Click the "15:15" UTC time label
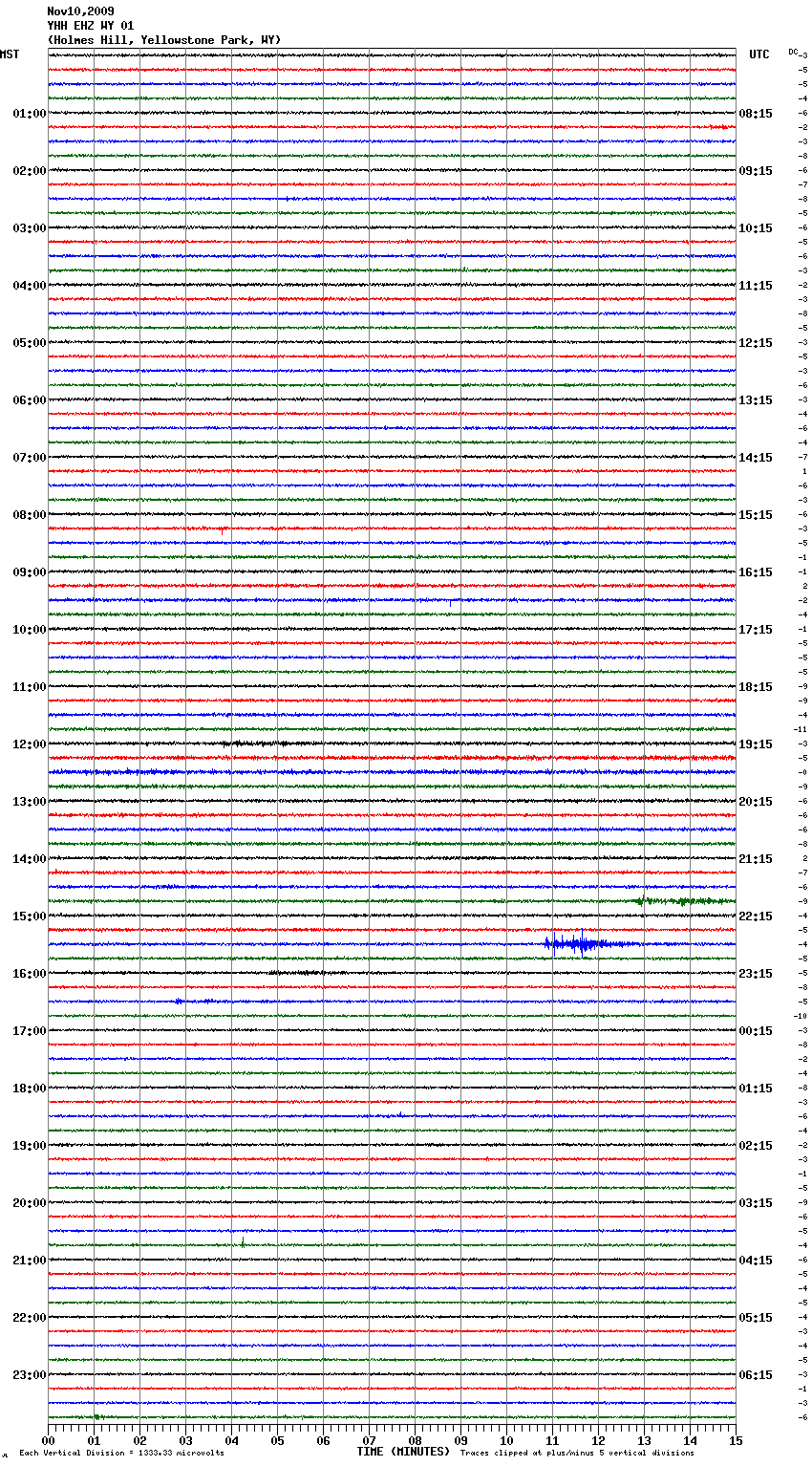This screenshot has height=1466, width=812. coord(756,515)
